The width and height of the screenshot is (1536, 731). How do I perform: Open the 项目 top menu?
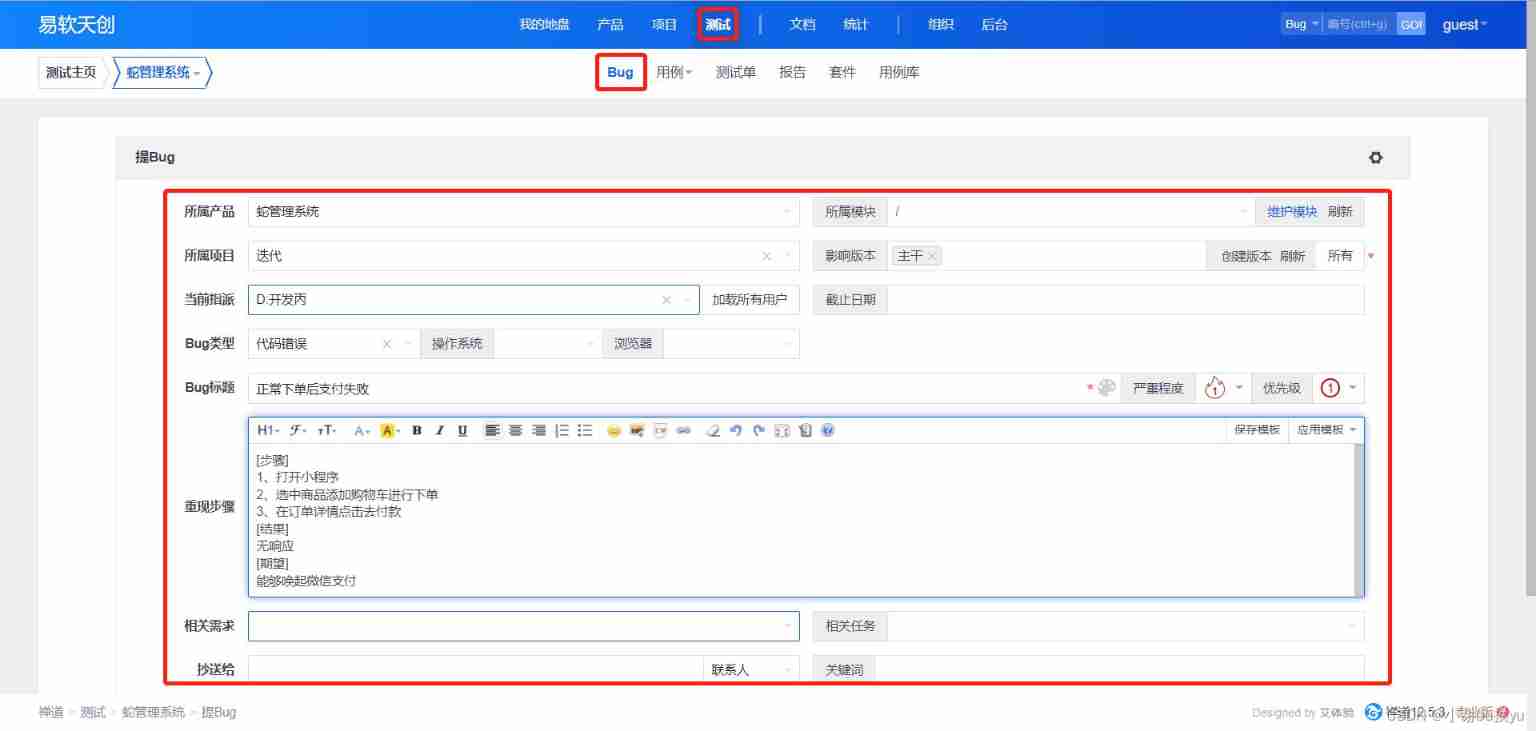pos(664,25)
